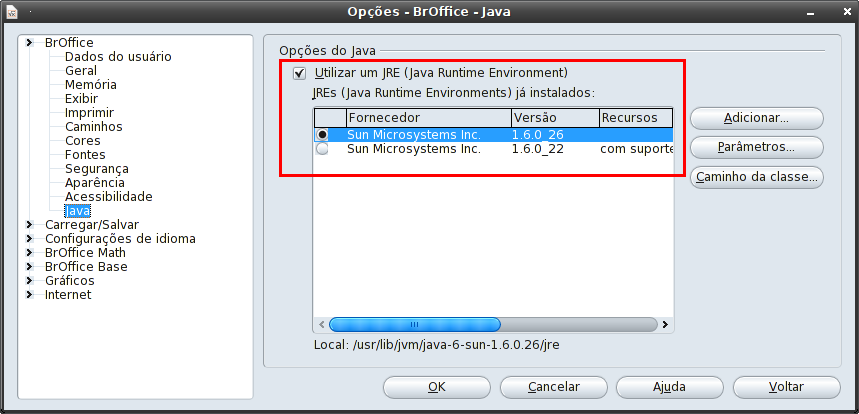The image size is (859, 414).
Task: Click Caminho da classe... button
Action: pyautogui.click(x=757, y=177)
